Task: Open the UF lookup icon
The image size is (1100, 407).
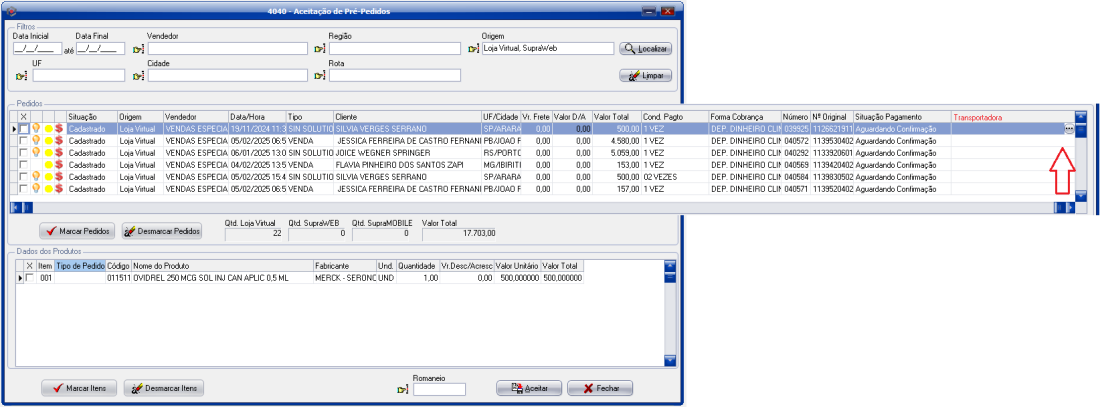Action: point(21,75)
